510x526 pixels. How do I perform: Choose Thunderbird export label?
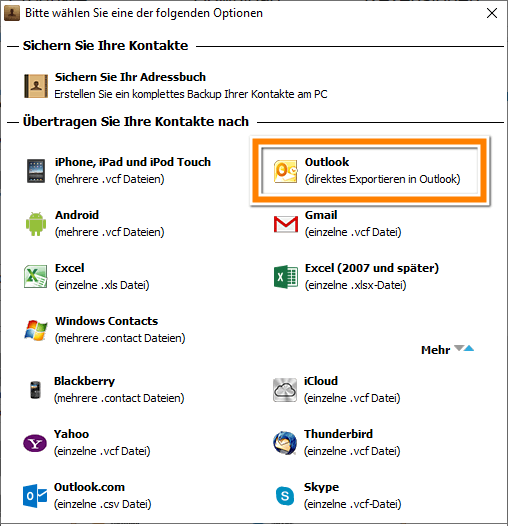[x=338, y=434]
